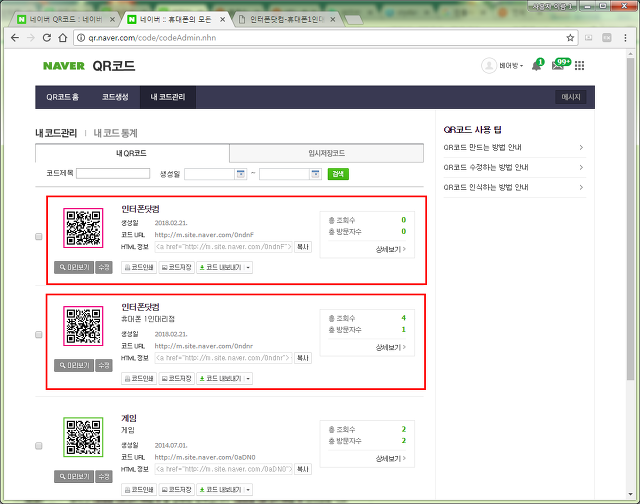
Task: Click URL http://m.site.naver.com/0ndnF
Action: (204, 235)
